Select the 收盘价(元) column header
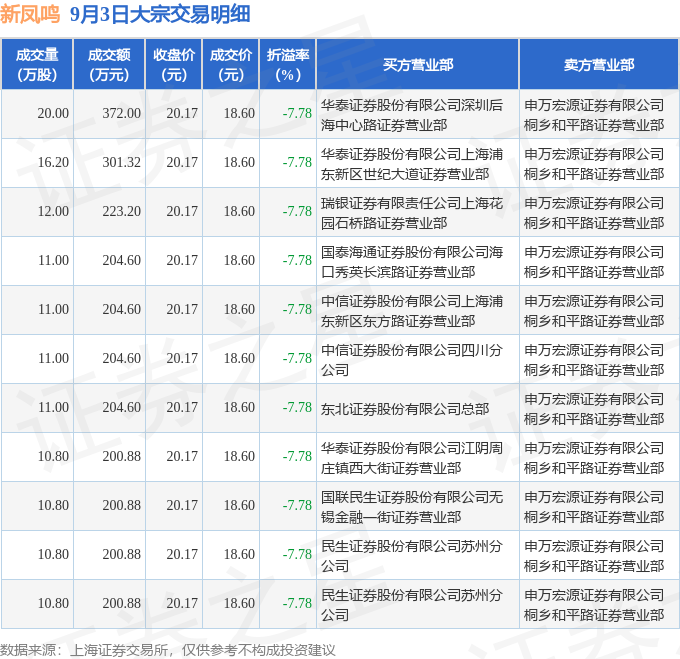The image size is (680, 659). point(174,65)
